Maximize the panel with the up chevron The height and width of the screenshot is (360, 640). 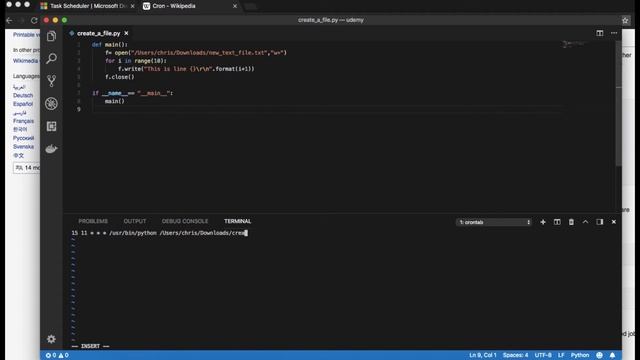click(x=585, y=222)
